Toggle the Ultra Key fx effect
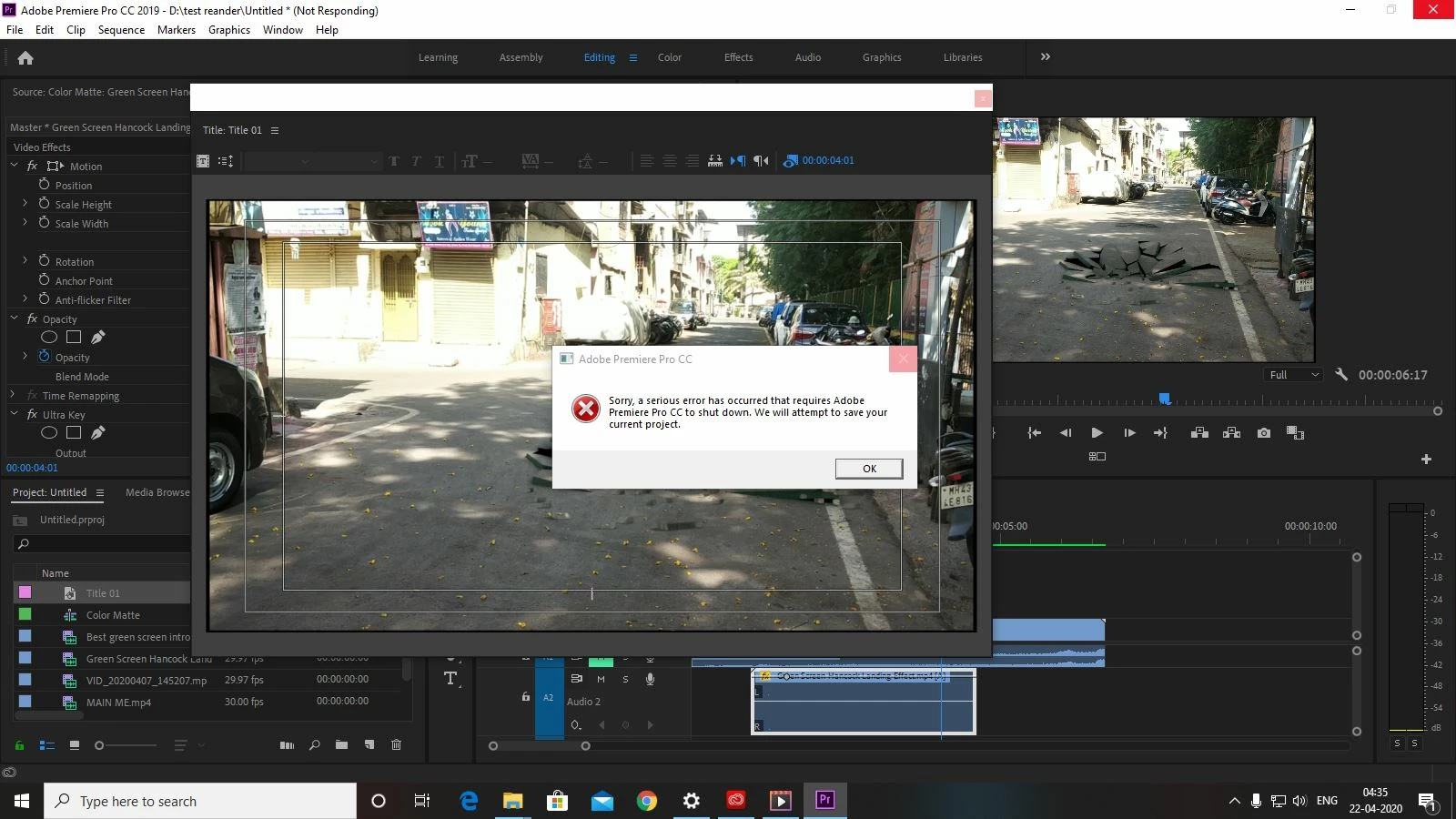Image resolution: width=1456 pixels, height=819 pixels. [x=32, y=414]
